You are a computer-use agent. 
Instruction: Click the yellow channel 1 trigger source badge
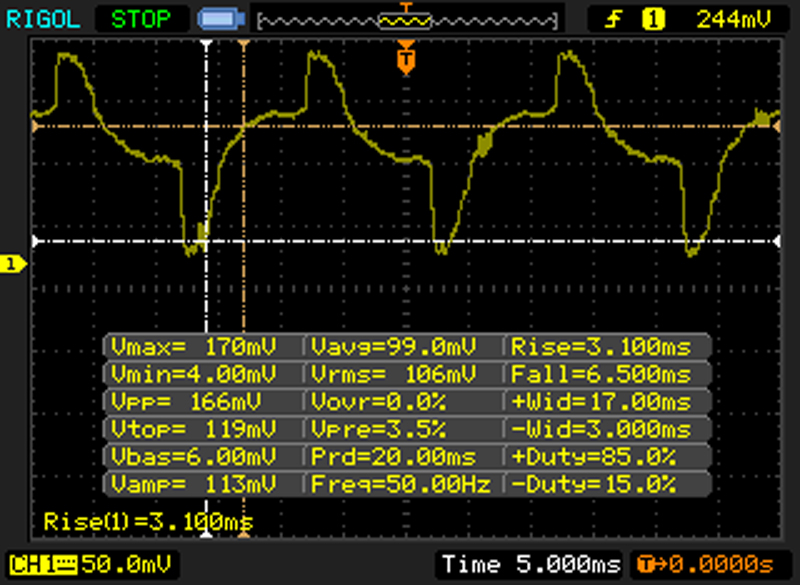654,20
